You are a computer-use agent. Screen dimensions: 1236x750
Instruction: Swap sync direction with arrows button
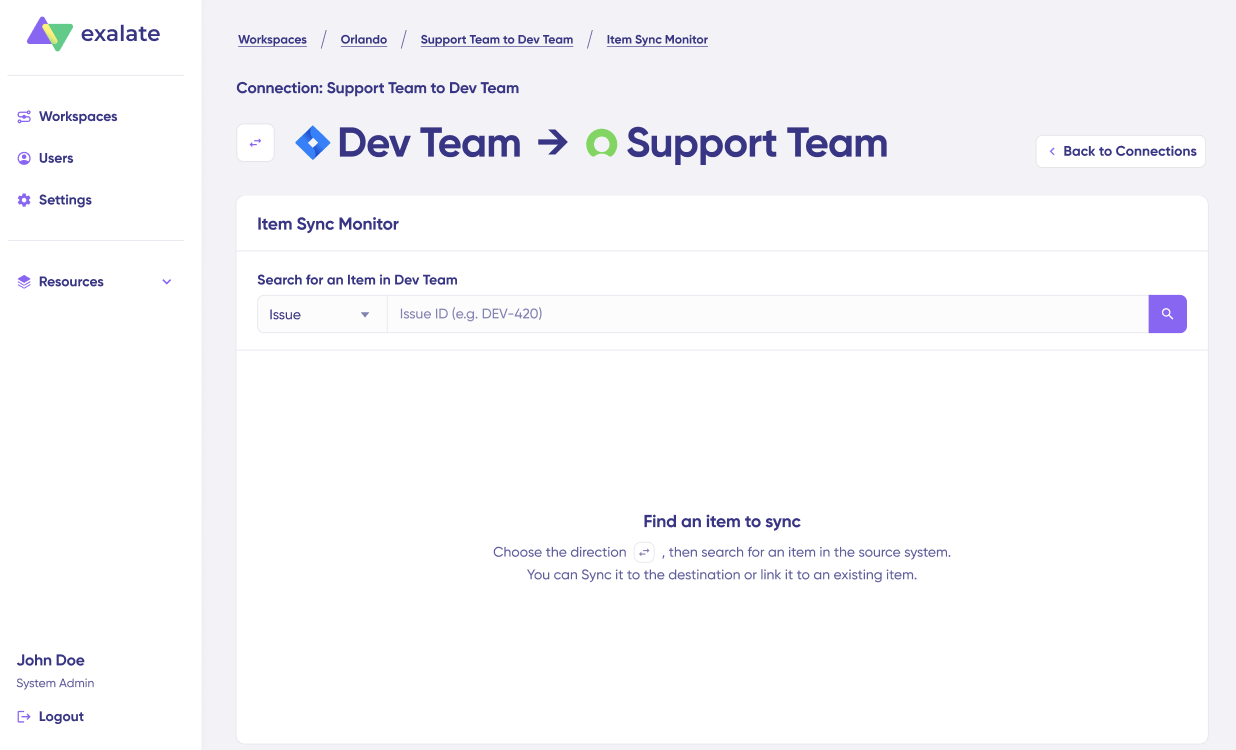(x=255, y=143)
